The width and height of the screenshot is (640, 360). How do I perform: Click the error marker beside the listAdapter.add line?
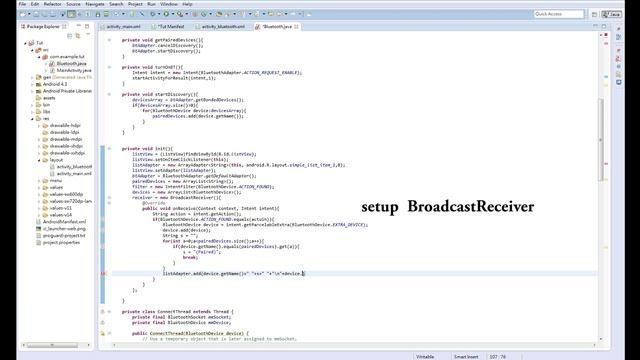click(103, 273)
